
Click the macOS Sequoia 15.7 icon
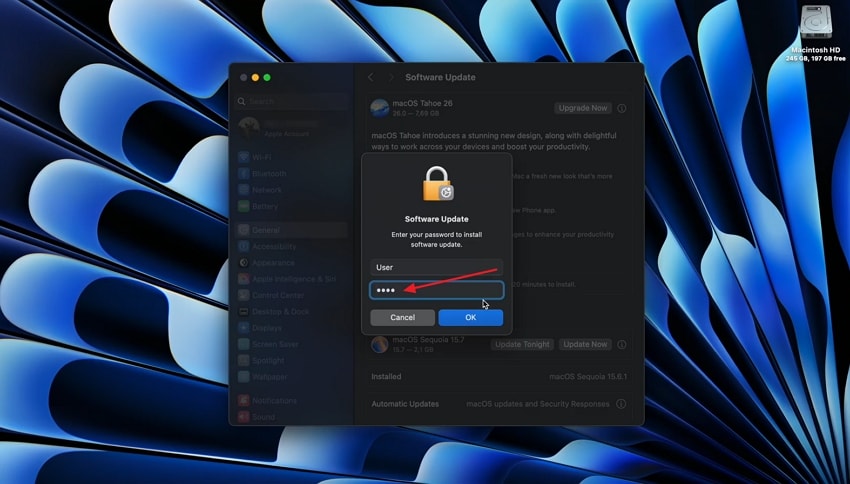[x=379, y=344]
